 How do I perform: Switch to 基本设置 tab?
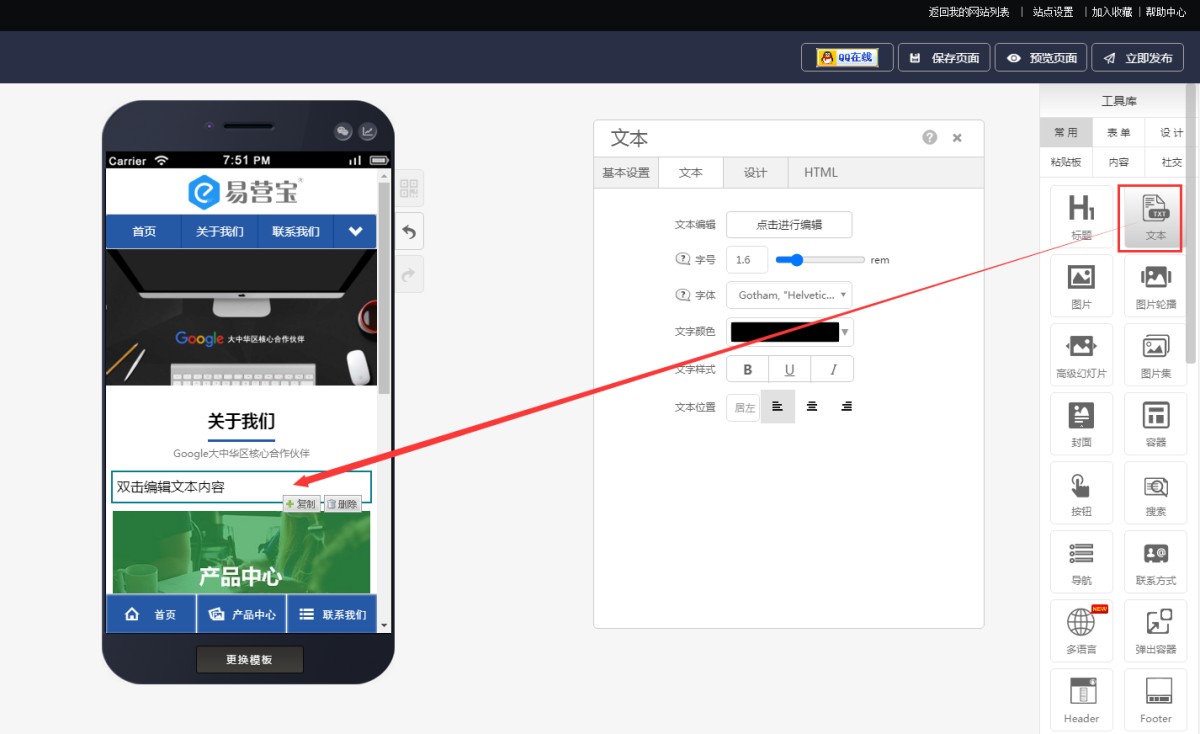pyautogui.click(x=626, y=172)
